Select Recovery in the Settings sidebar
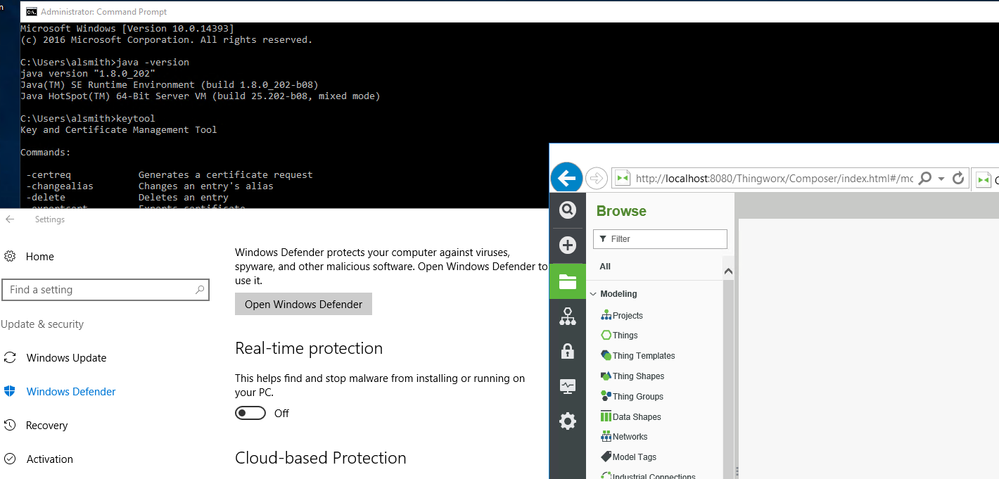The height and width of the screenshot is (479, 999). pyautogui.click(x=46, y=425)
